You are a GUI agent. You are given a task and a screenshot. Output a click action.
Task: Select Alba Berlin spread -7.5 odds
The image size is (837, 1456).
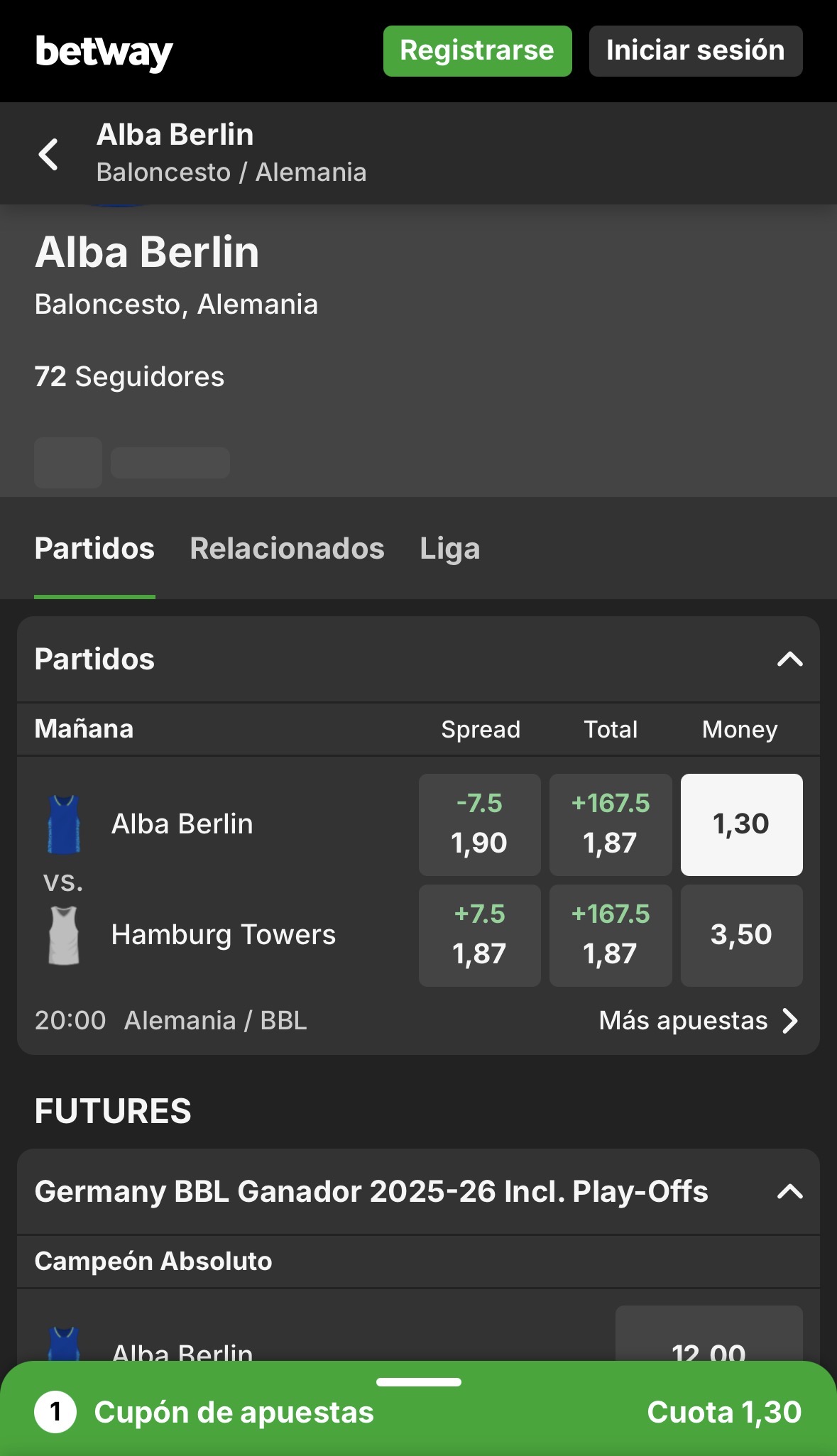[x=479, y=824]
